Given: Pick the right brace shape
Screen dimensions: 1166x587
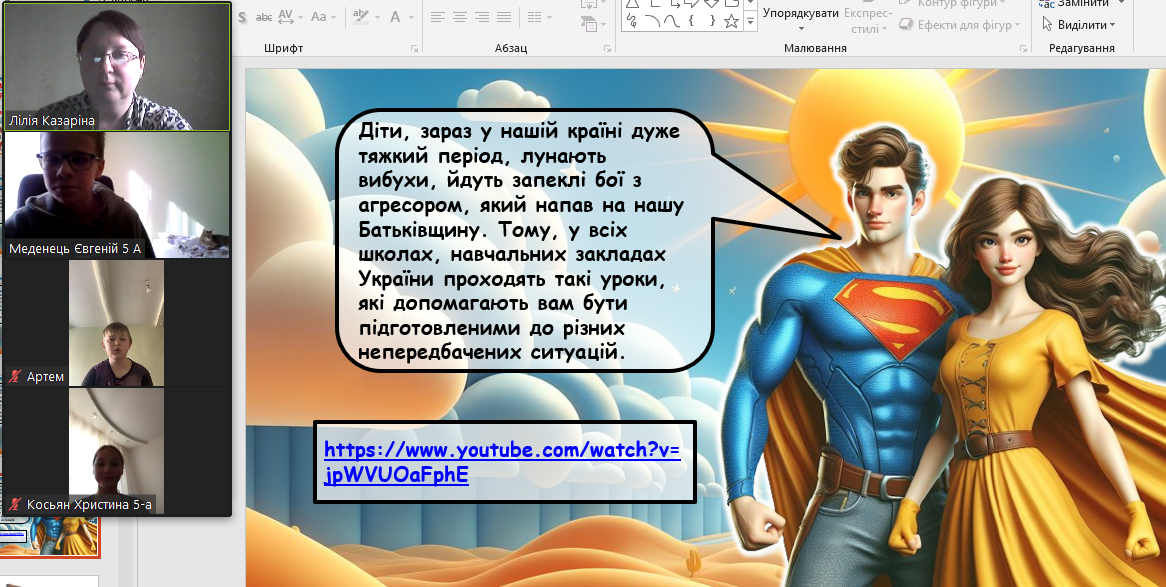Looking at the screenshot, I should pyautogui.click(x=711, y=21).
